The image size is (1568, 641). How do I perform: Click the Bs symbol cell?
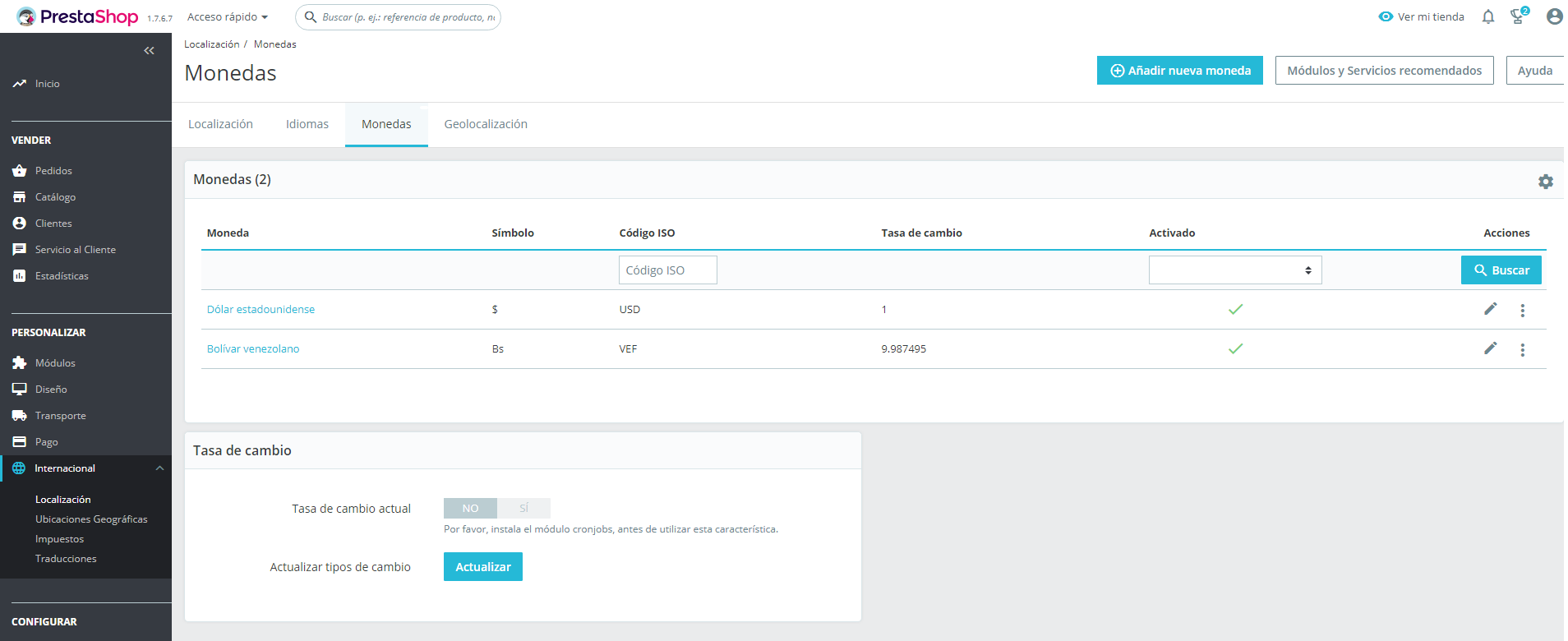tap(498, 349)
